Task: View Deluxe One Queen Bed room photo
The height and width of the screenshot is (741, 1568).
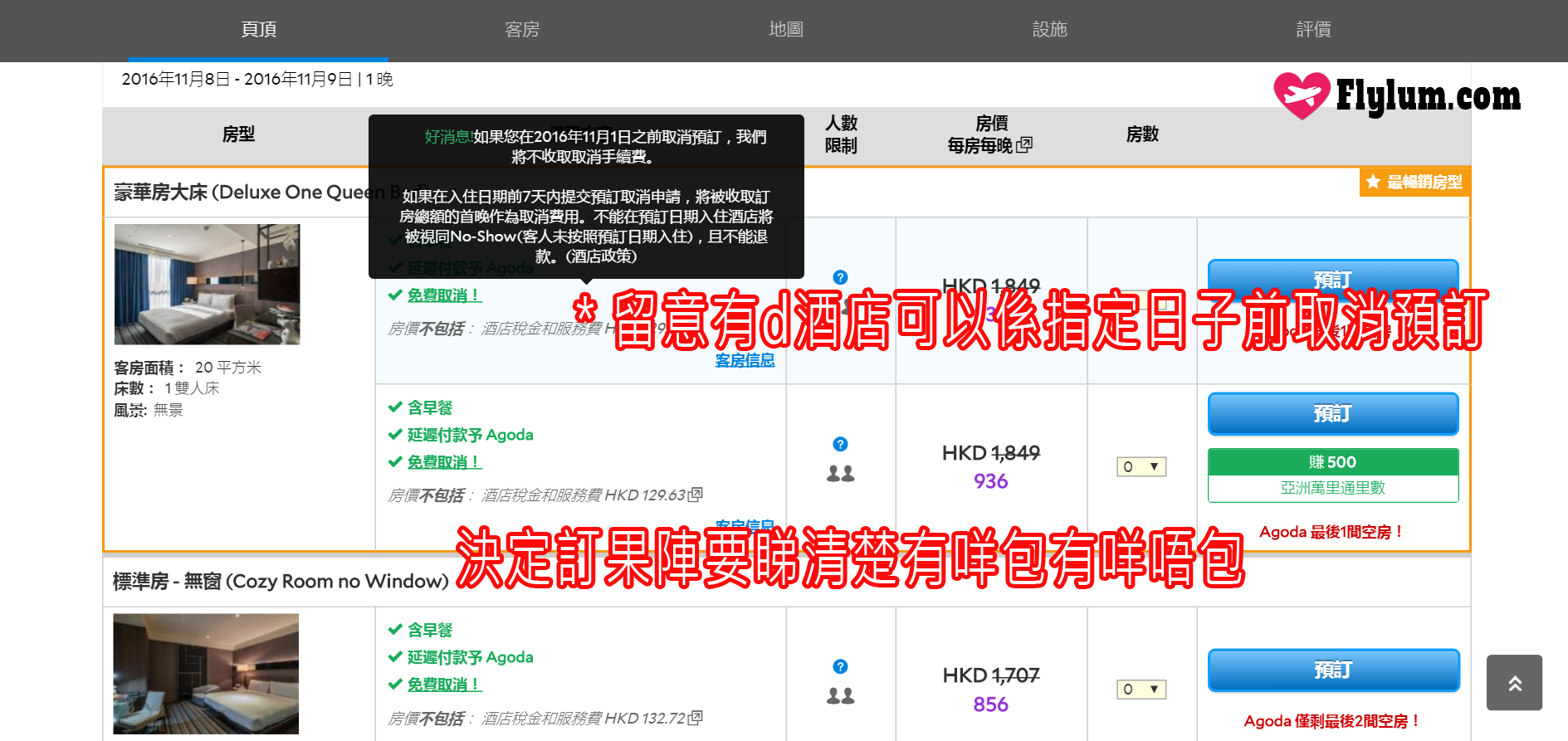Action: coord(207,284)
